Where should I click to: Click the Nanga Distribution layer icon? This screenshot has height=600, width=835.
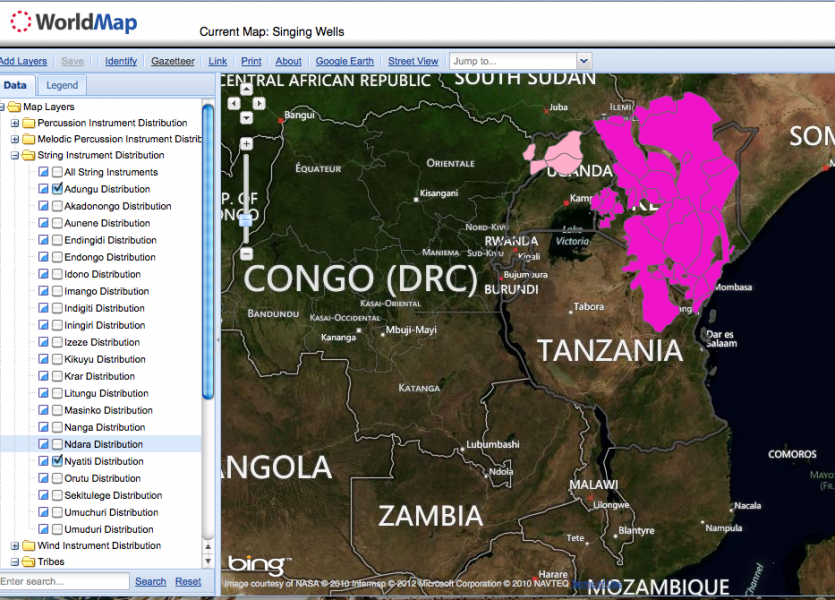44,428
